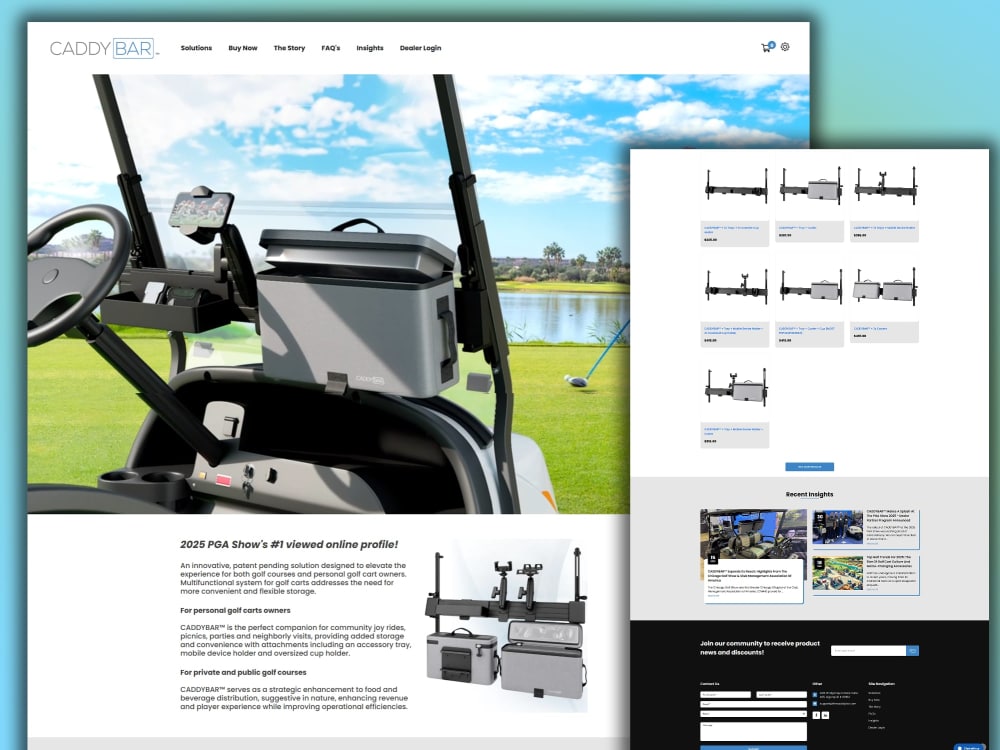The height and width of the screenshot is (750, 1000).
Task: Click the blue newsletter subscribe icon button
Action: pos(913,651)
